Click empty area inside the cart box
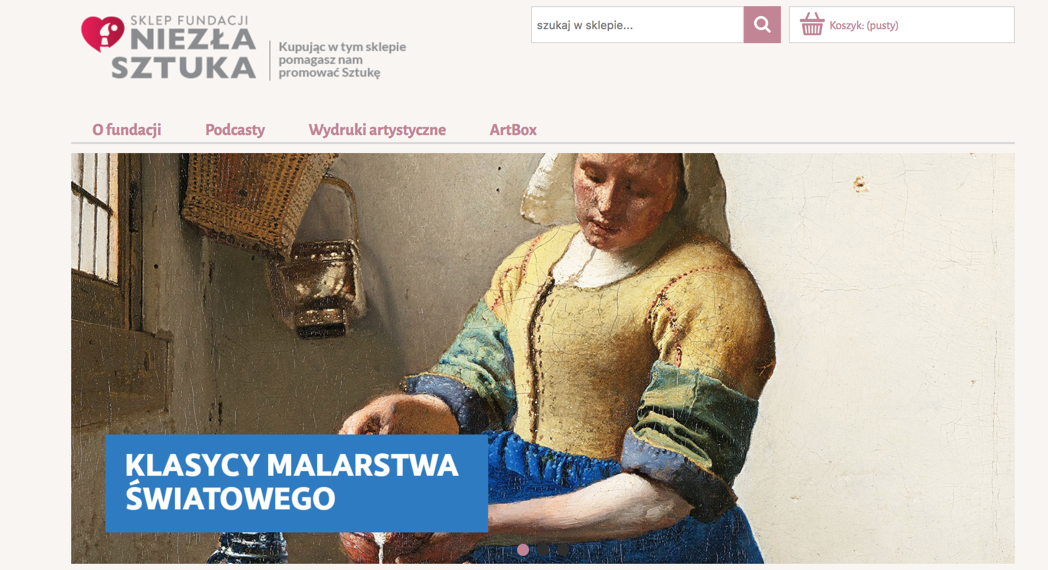Viewport: 1048px width, 570px height. coord(956,25)
